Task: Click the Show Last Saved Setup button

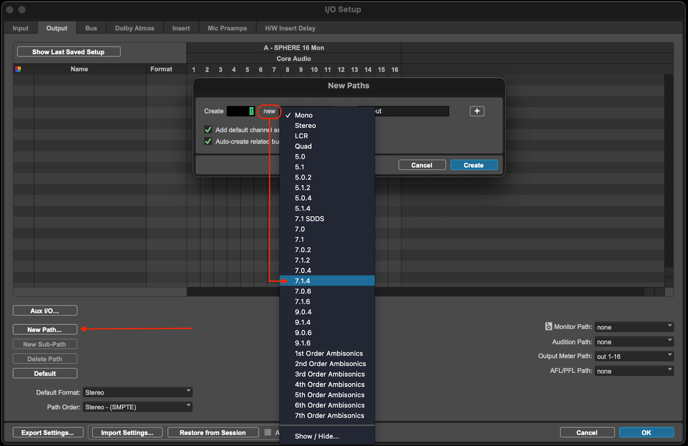Action: (69, 52)
